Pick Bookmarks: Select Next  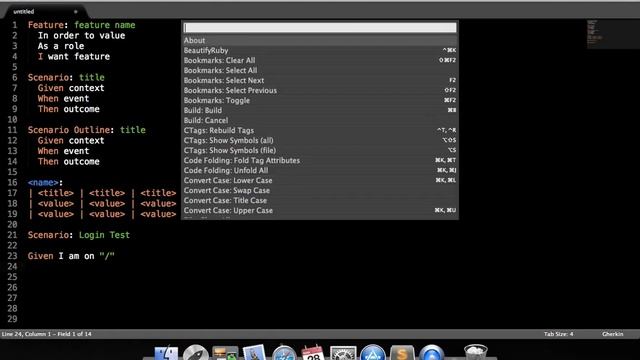click(x=320, y=80)
